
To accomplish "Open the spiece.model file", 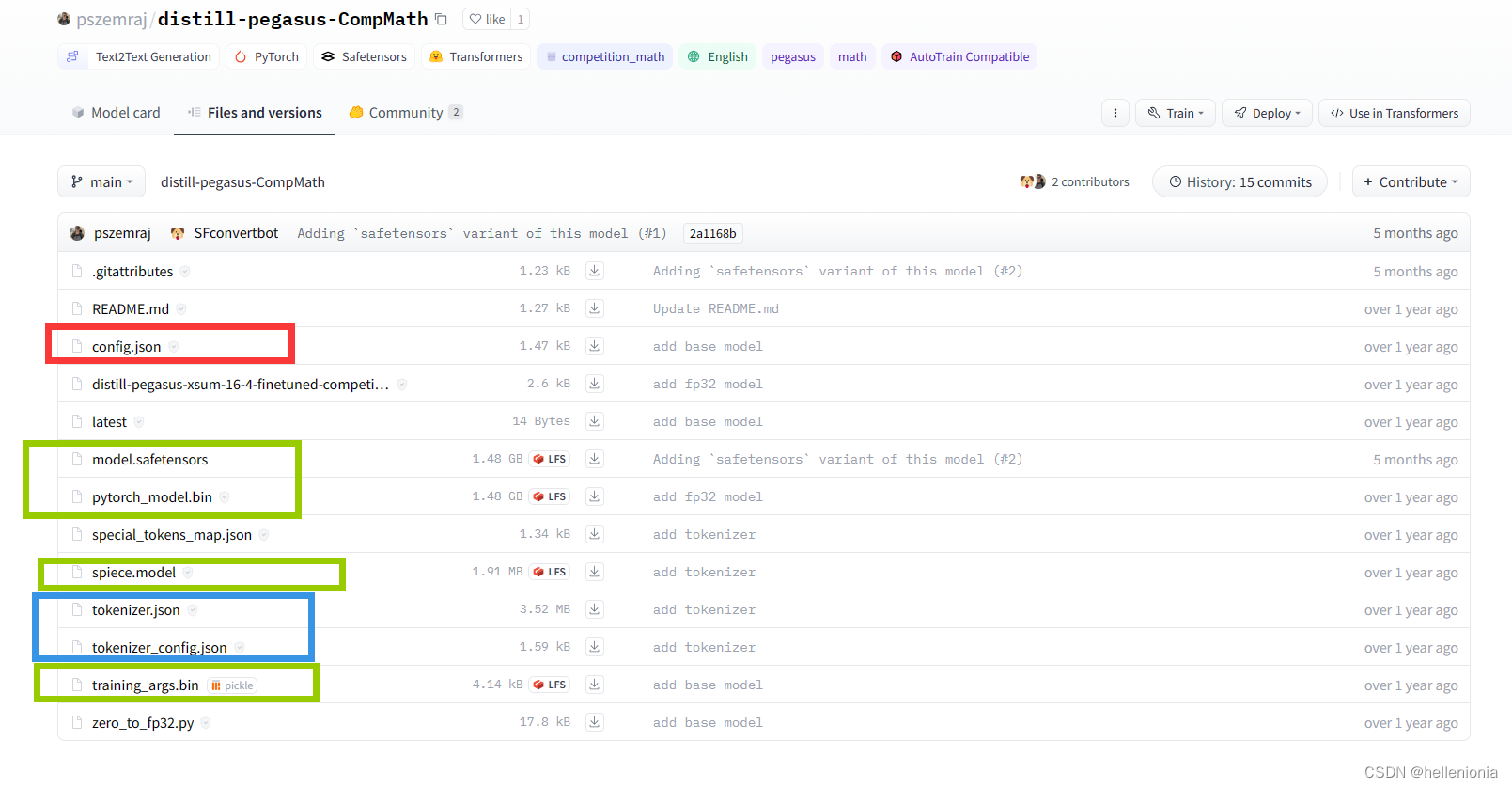I will pos(134,573).
